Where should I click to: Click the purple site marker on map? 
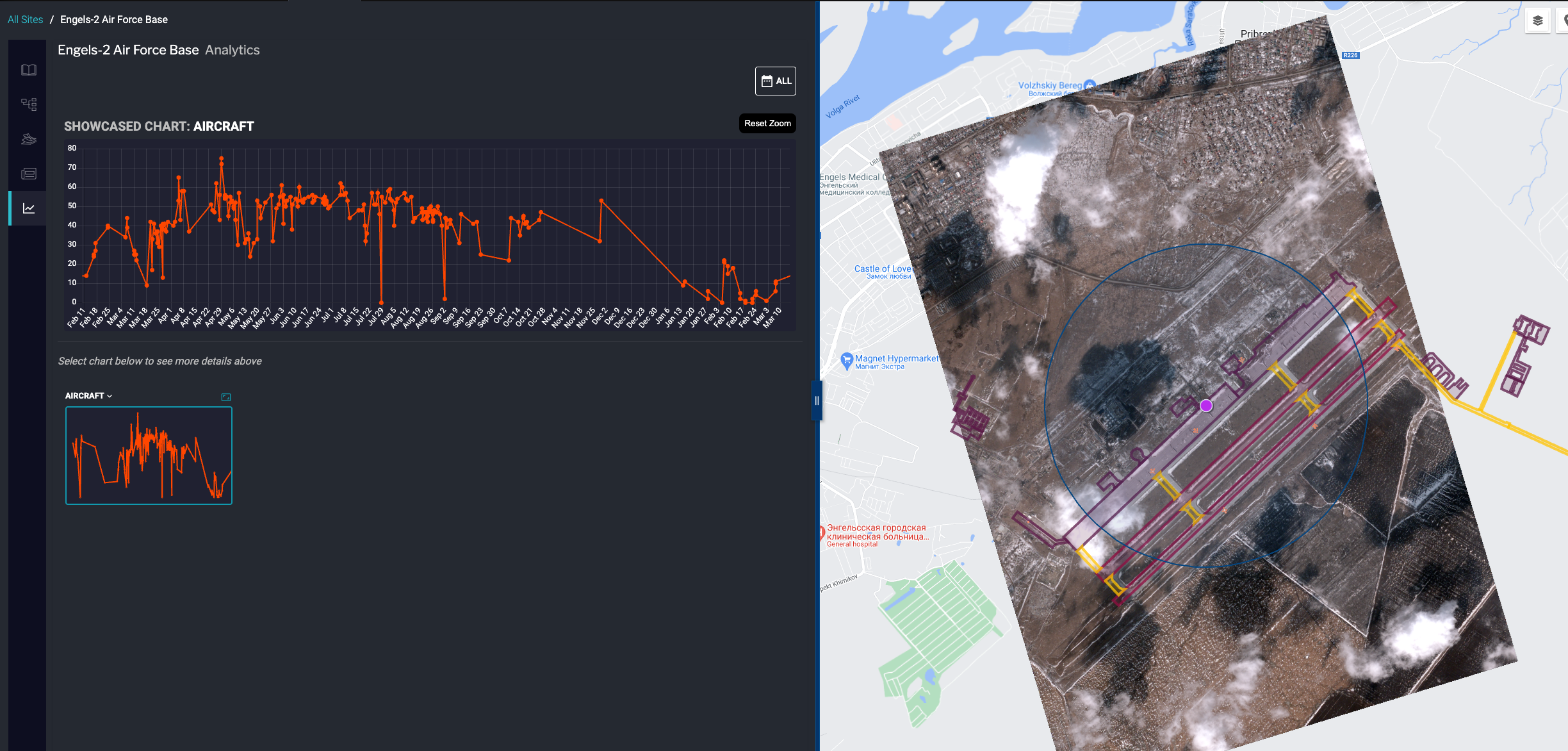[x=1206, y=406]
